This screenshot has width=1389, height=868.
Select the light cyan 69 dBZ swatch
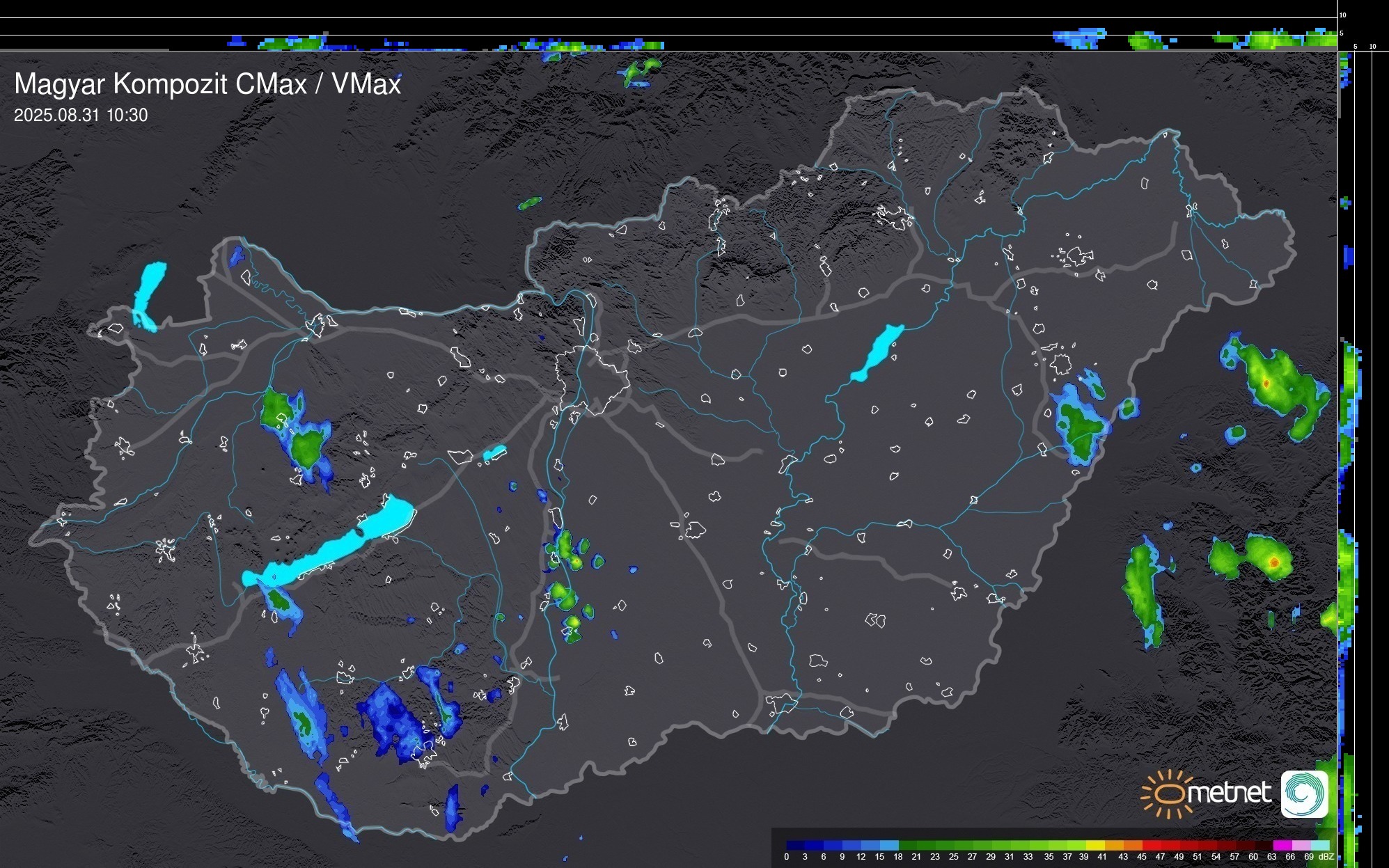(1320, 845)
